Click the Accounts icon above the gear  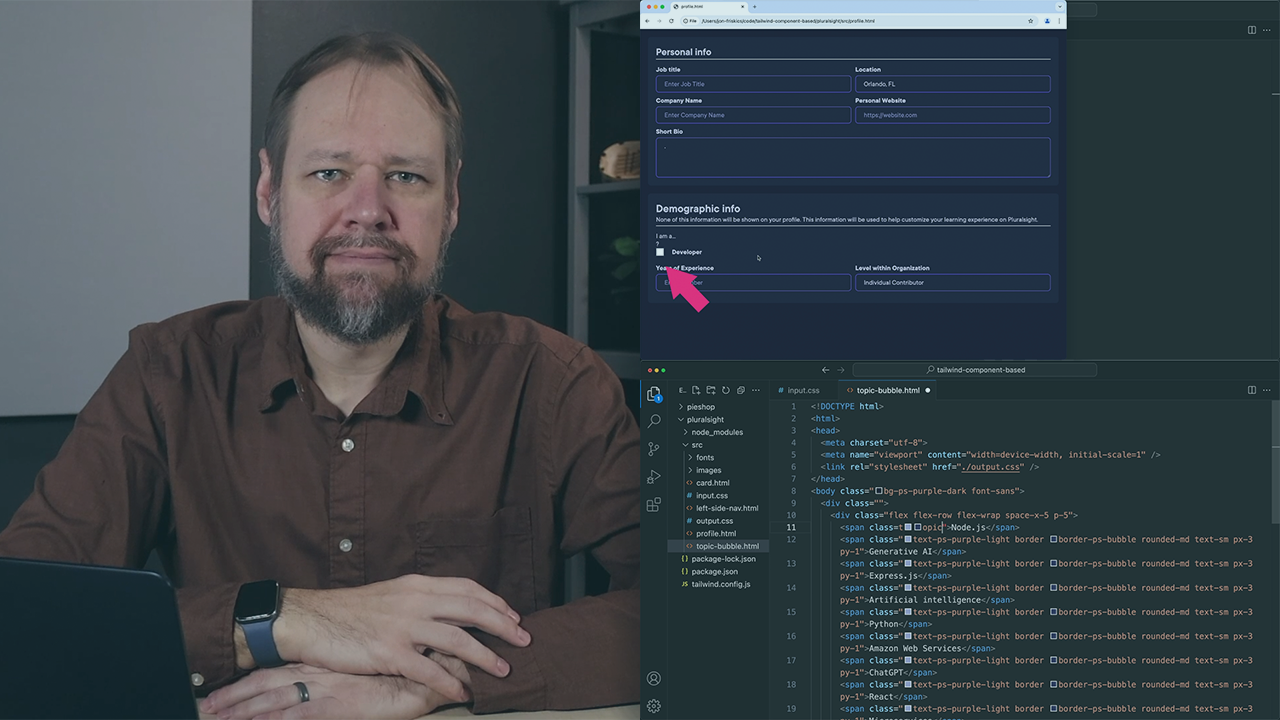click(653, 678)
